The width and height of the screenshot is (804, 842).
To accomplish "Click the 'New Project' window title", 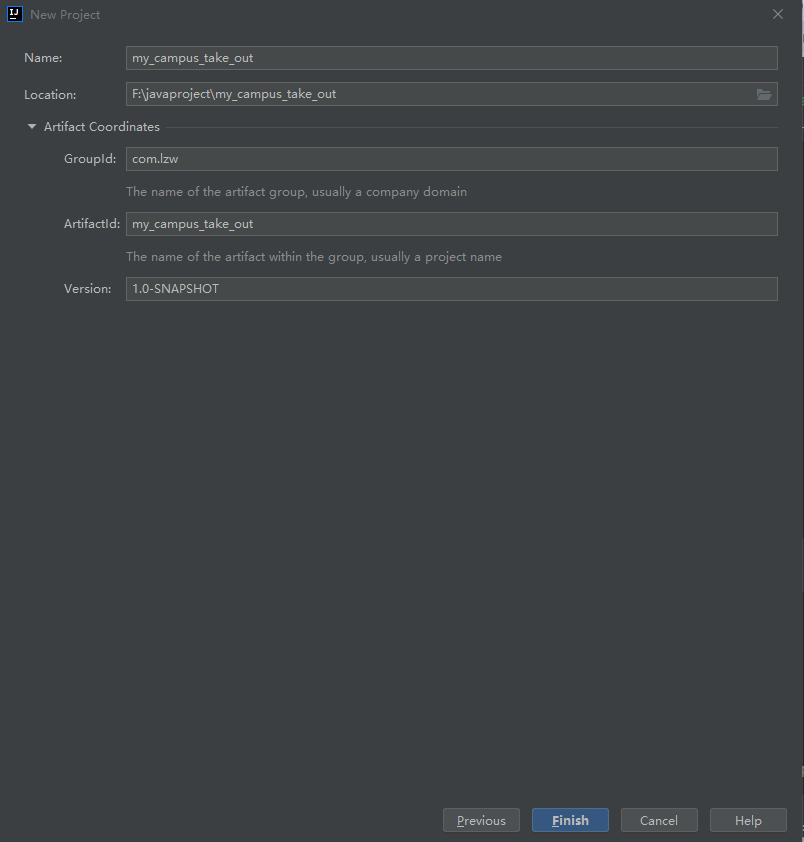I will (x=65, y=14).
